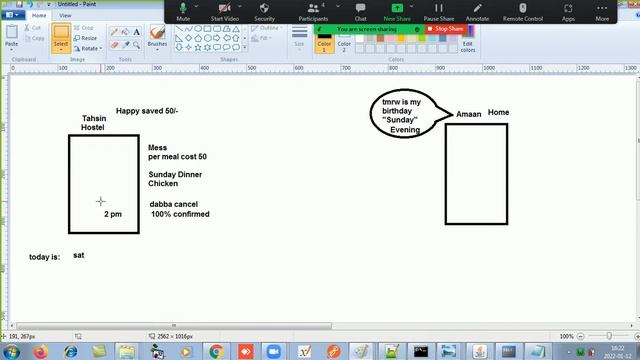Open the Paint file menu button

coord(13,15)
